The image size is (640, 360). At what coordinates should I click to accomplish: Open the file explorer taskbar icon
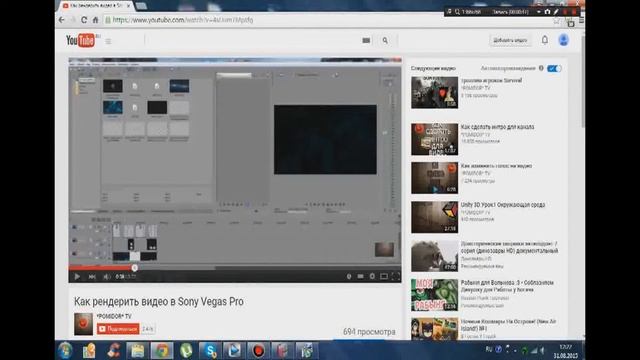[138, 351]
